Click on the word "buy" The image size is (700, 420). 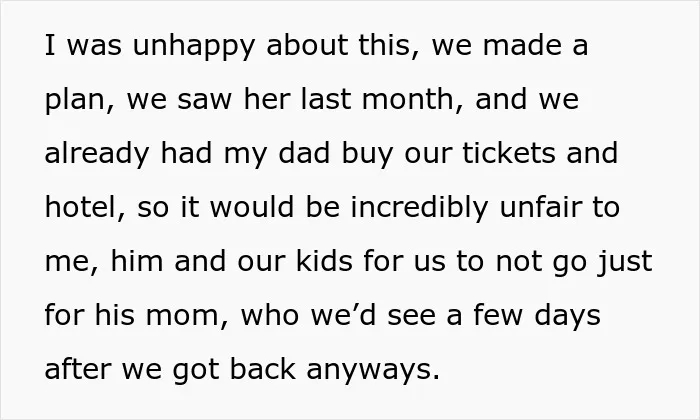point(367,154)
